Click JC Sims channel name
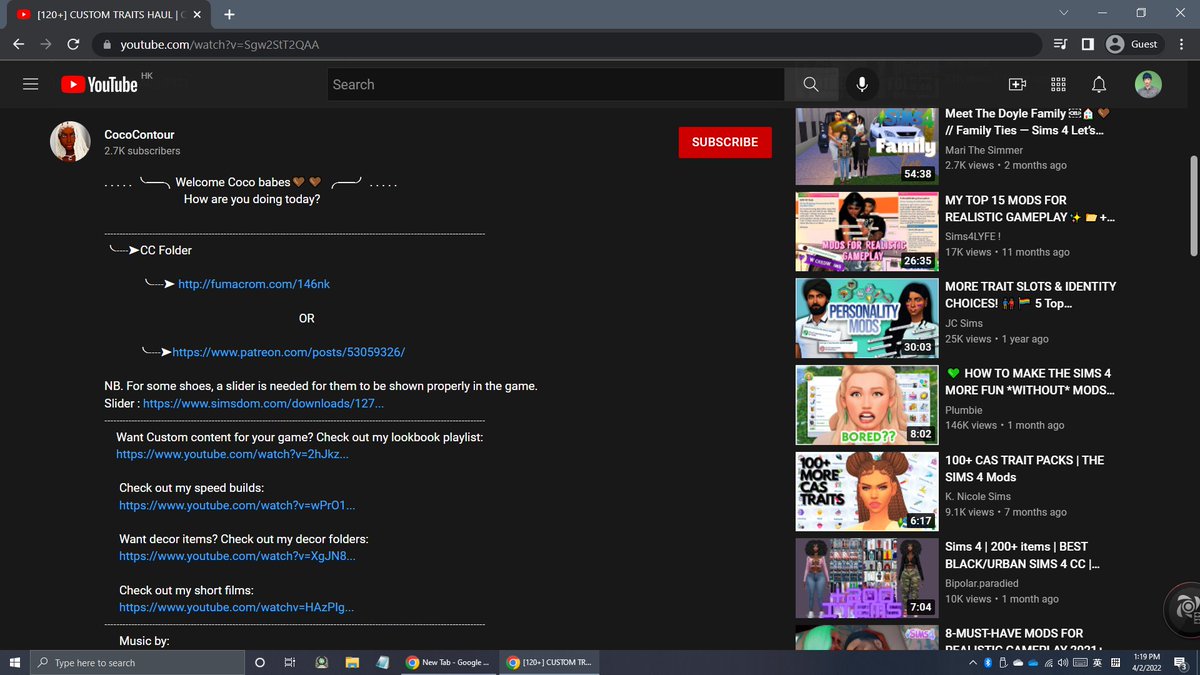The image size is (1200, 675). [x=964, y=324]
